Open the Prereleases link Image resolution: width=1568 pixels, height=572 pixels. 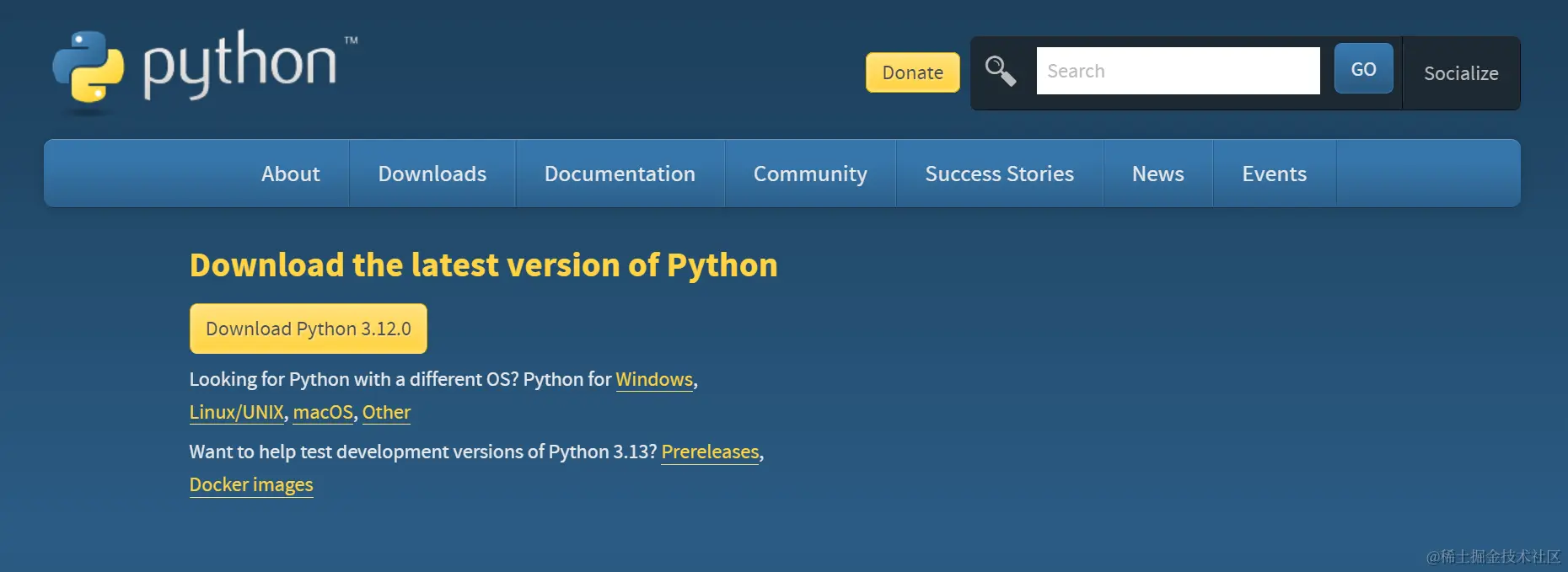tap(711, 452)
